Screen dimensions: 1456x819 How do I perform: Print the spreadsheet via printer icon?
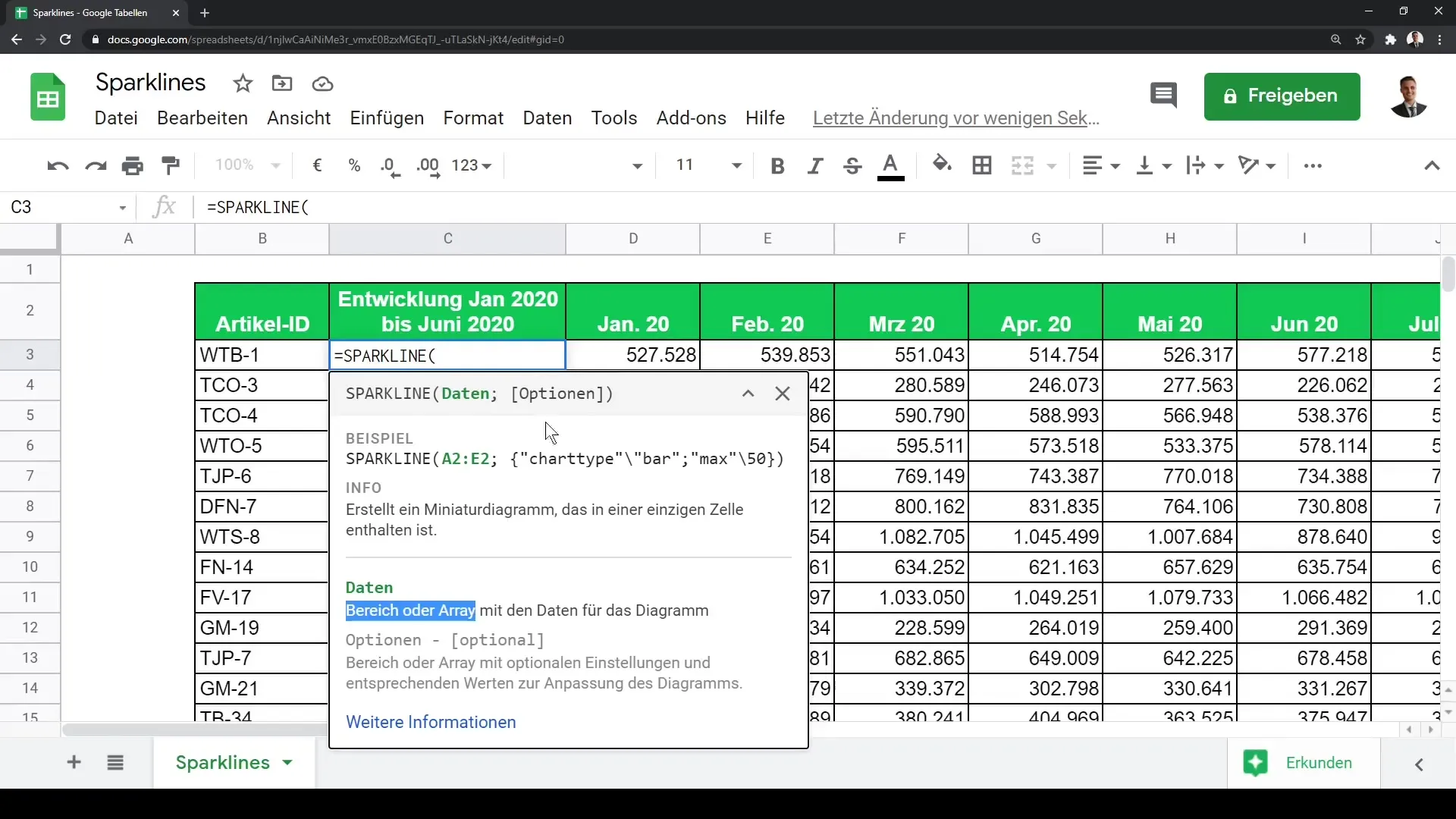[x=133, y=165]
